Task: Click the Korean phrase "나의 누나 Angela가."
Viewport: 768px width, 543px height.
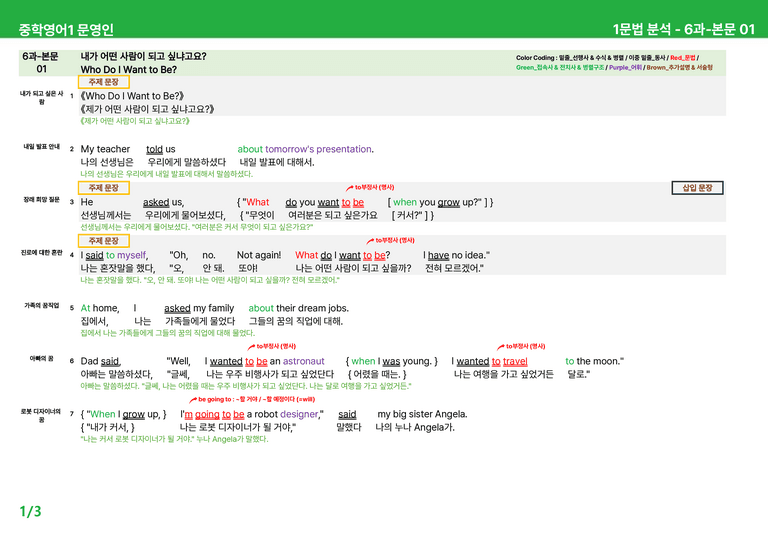Action: (415, 427)
